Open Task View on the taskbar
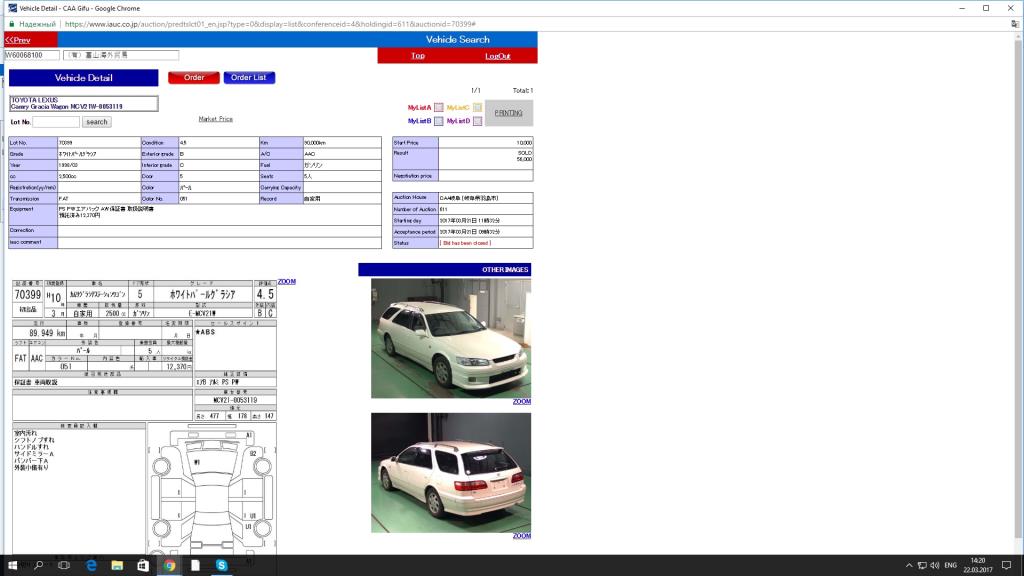The height and width of the screenshot is (576, 1024). click(x=64, y=565)
